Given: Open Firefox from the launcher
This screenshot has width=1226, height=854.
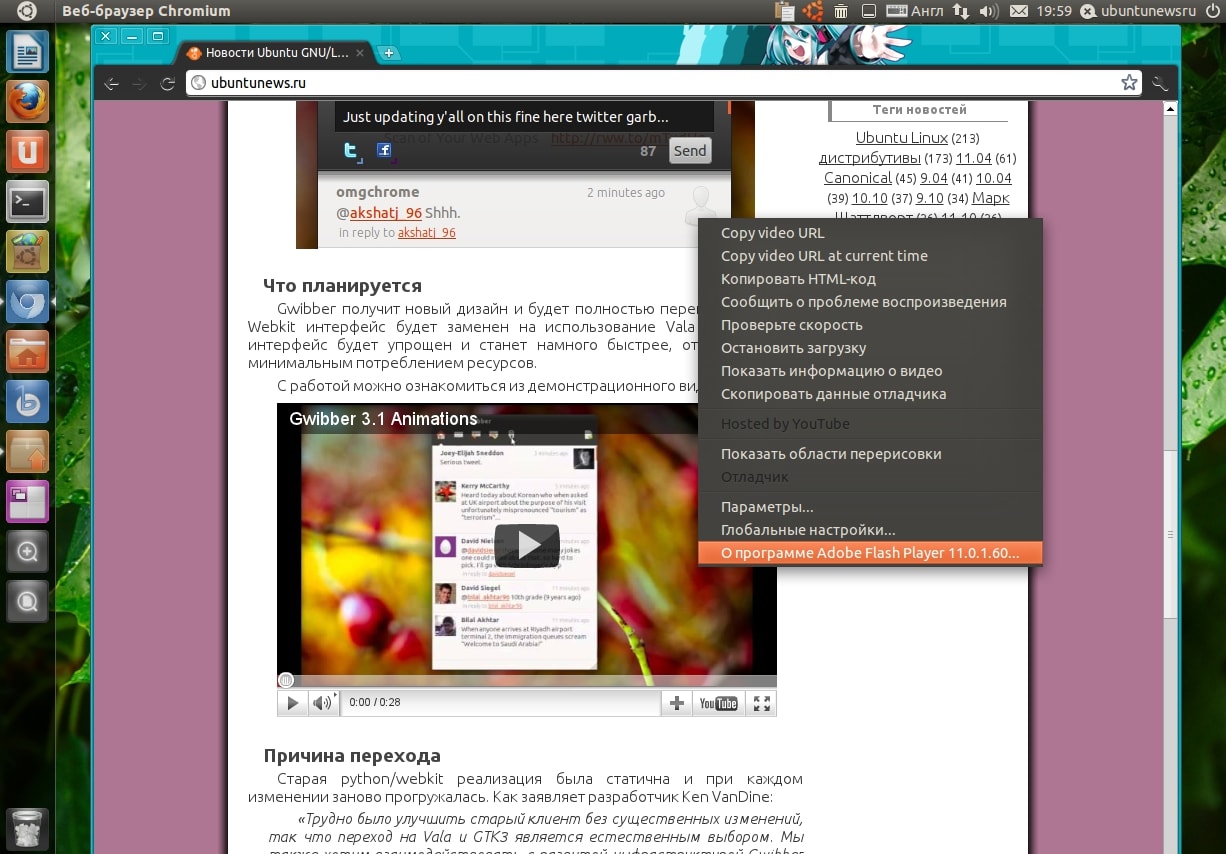Looking at the screenshot, I should pos(27,102).
